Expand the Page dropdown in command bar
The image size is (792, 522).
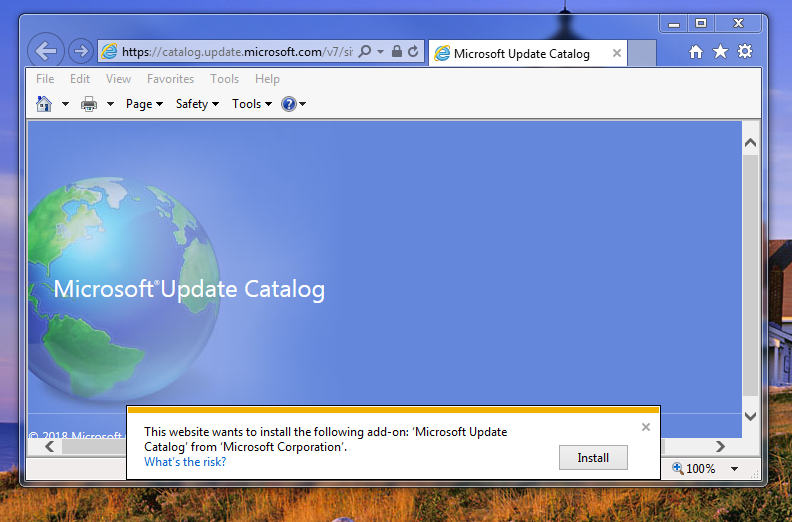pyautogui.click(x=144, y=104)
